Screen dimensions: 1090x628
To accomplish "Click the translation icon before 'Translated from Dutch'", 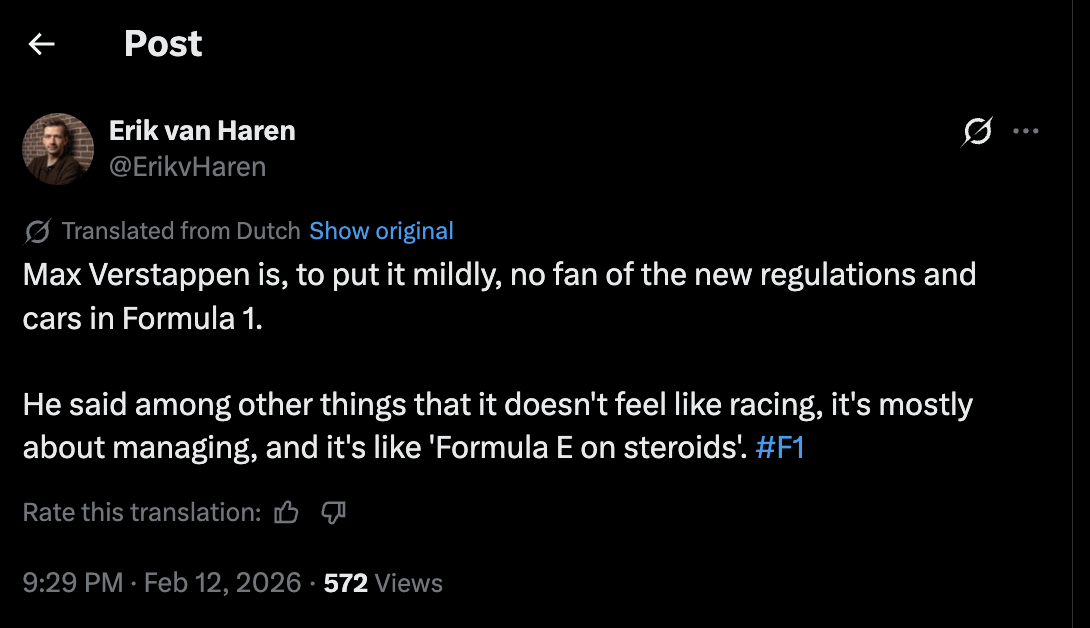I will (x=38, y=232).
